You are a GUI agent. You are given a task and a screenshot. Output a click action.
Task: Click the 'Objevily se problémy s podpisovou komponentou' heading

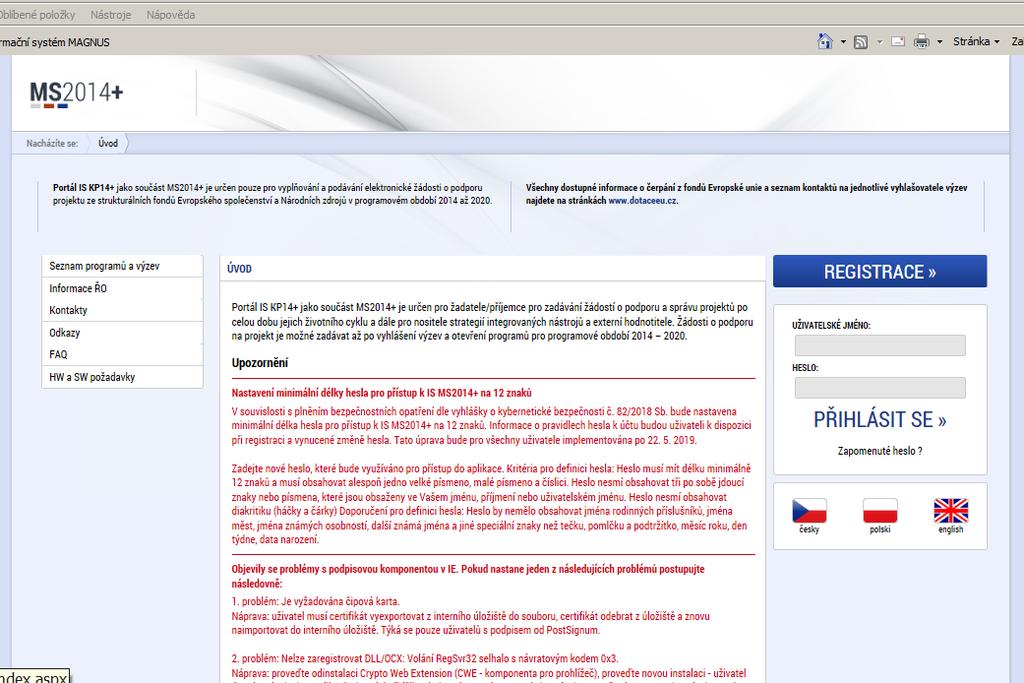(468, 576)
